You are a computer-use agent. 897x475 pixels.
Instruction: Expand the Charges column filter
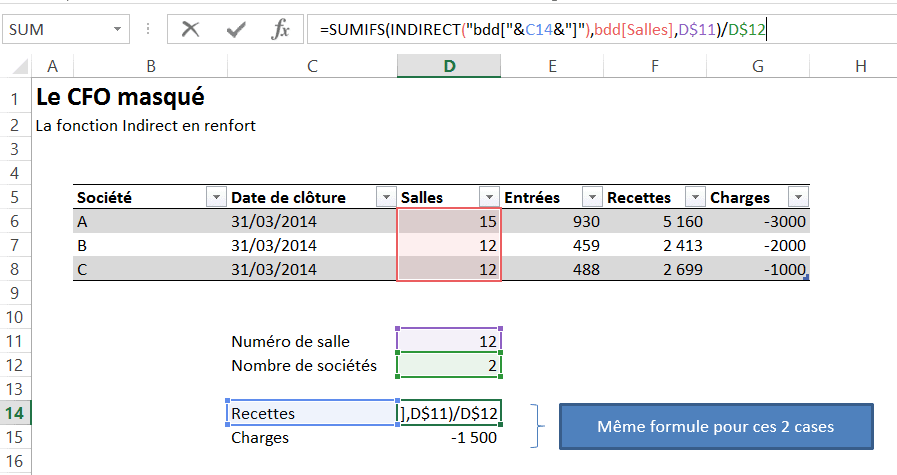[x=797, y=198]
